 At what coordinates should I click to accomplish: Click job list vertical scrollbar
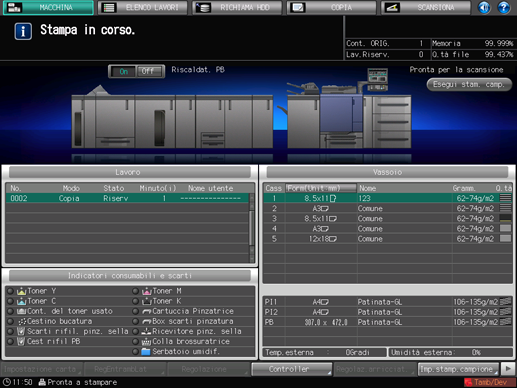[252, 228]
